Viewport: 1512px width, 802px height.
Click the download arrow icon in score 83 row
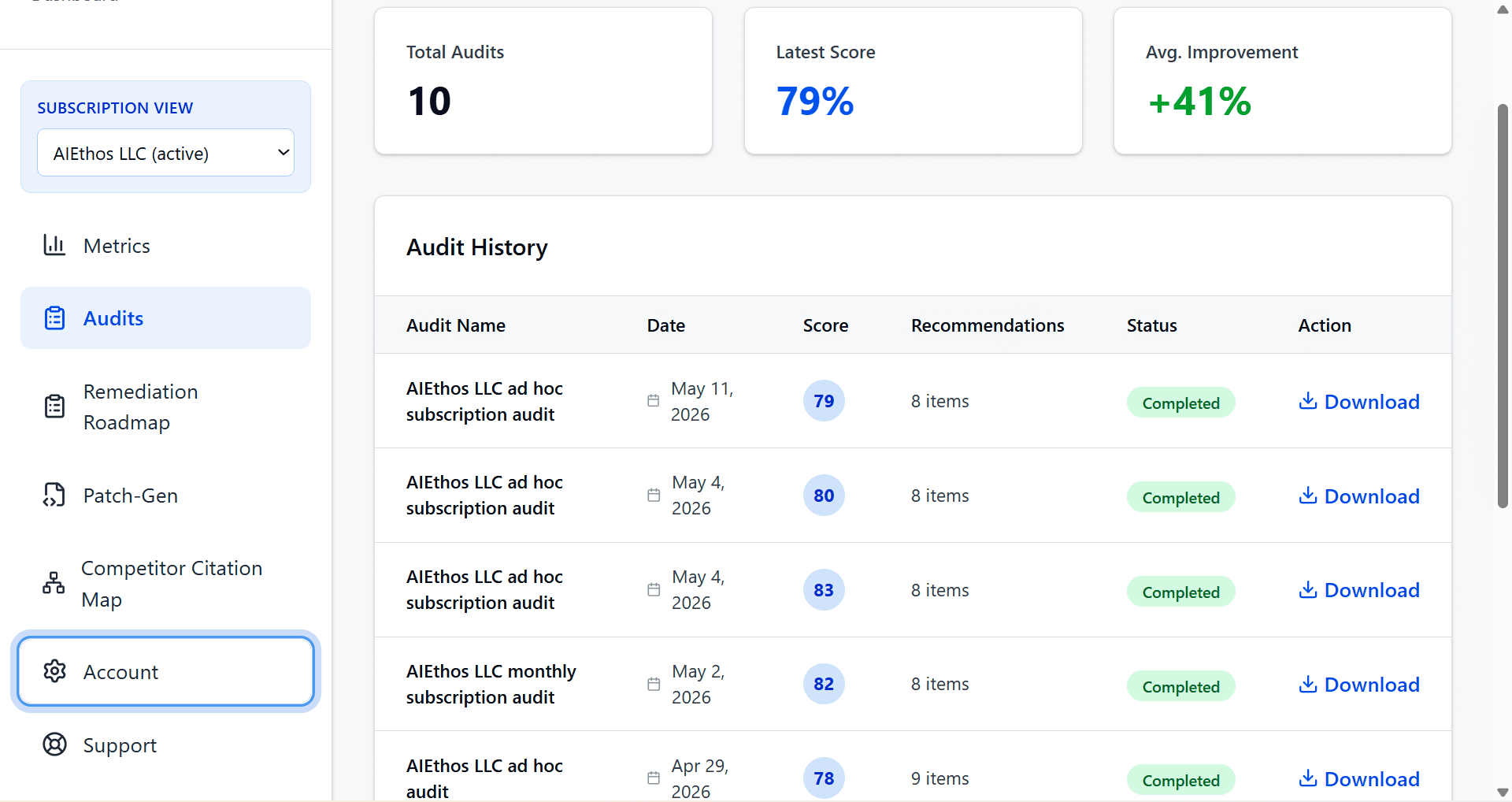(1308, 589)
